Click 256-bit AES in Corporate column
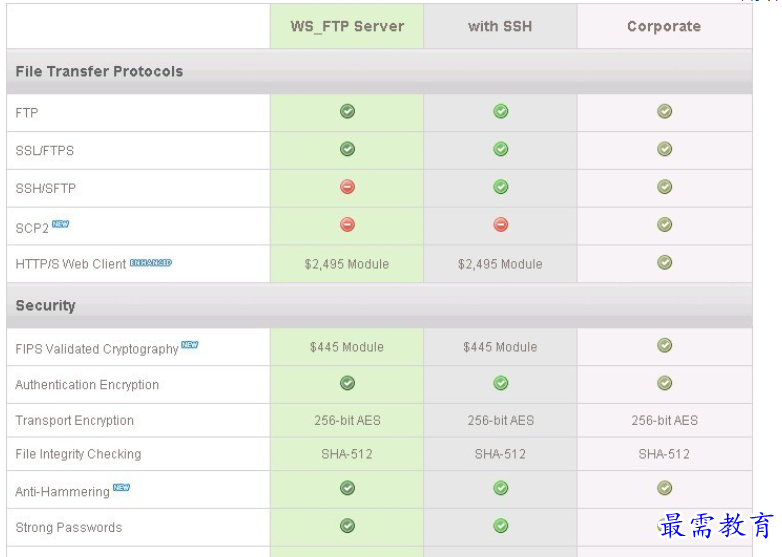The width and height of the screenshot is (782, 557). coord(664,421)
